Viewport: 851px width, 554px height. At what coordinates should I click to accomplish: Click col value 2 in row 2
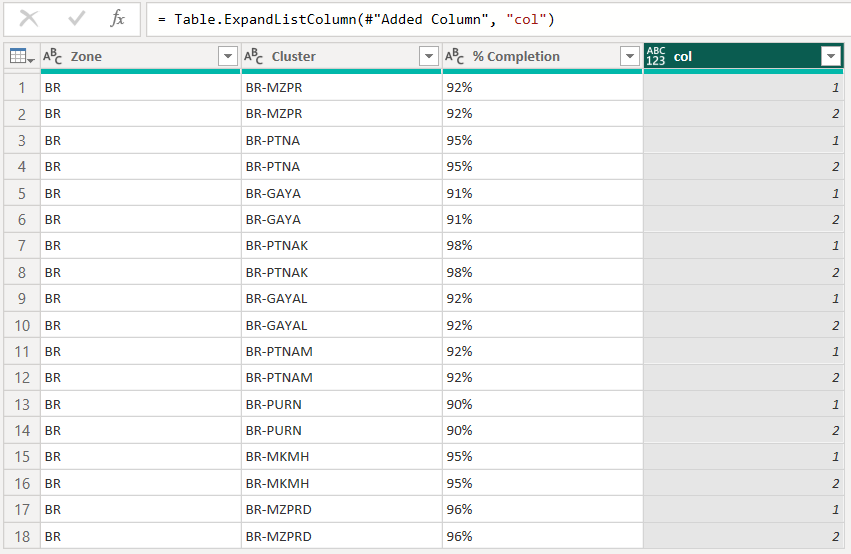[x=744, y=114]
